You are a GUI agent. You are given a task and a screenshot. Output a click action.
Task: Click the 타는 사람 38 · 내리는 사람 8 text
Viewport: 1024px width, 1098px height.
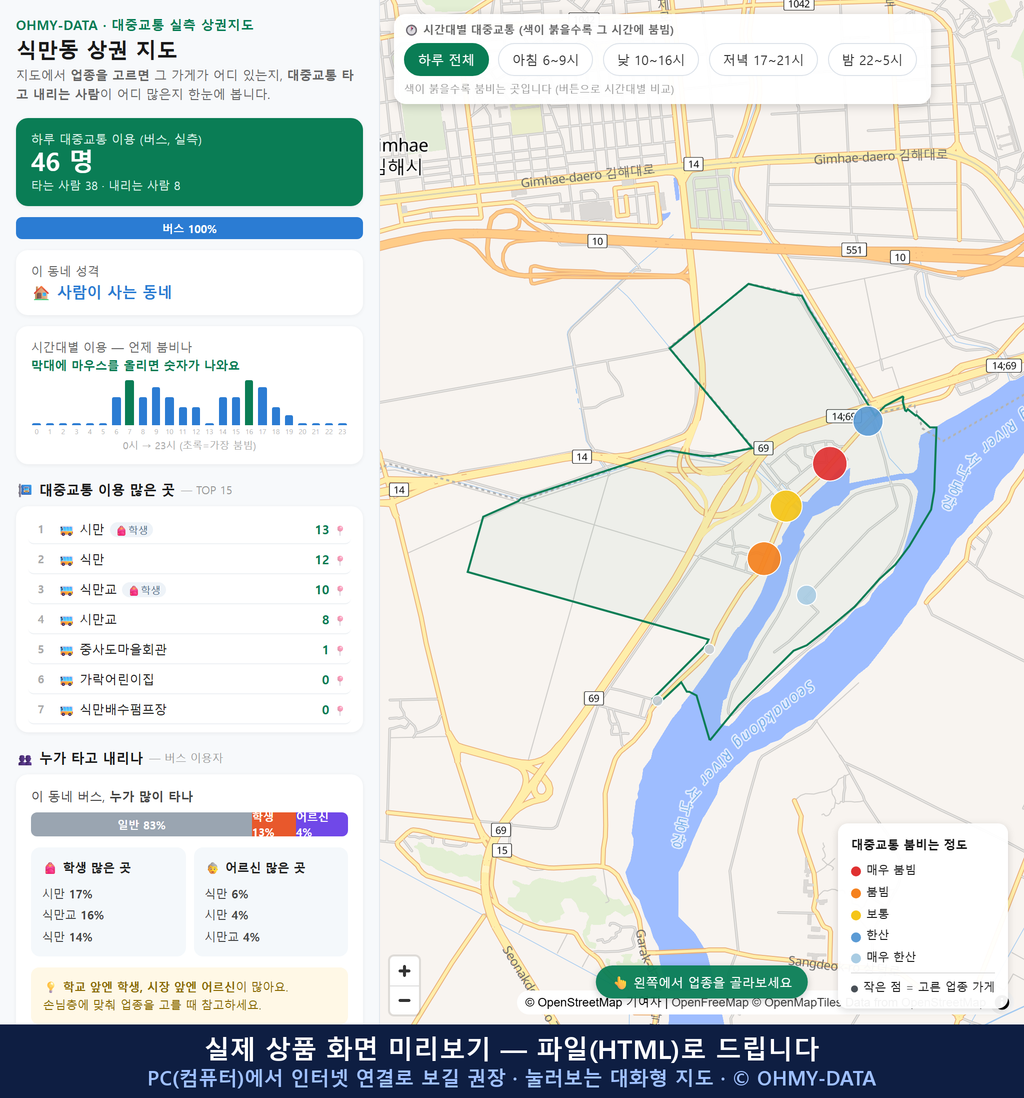(x=106, y=186)
